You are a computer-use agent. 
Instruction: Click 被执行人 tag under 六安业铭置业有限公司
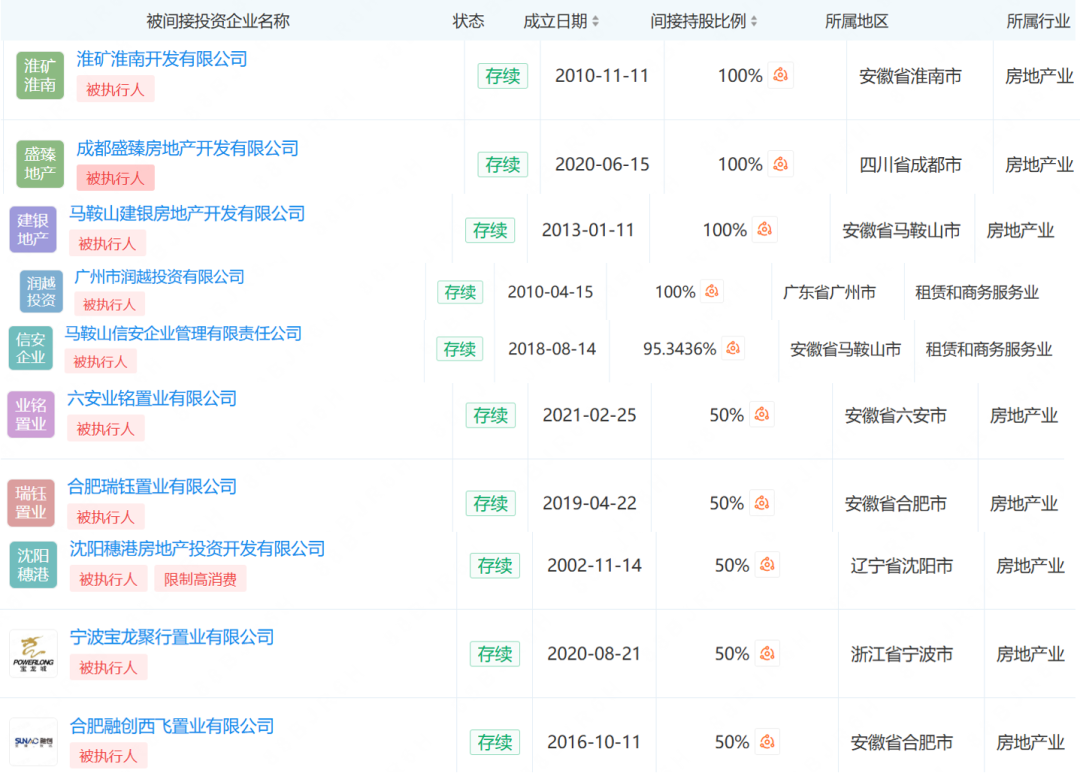pos(105,429)
